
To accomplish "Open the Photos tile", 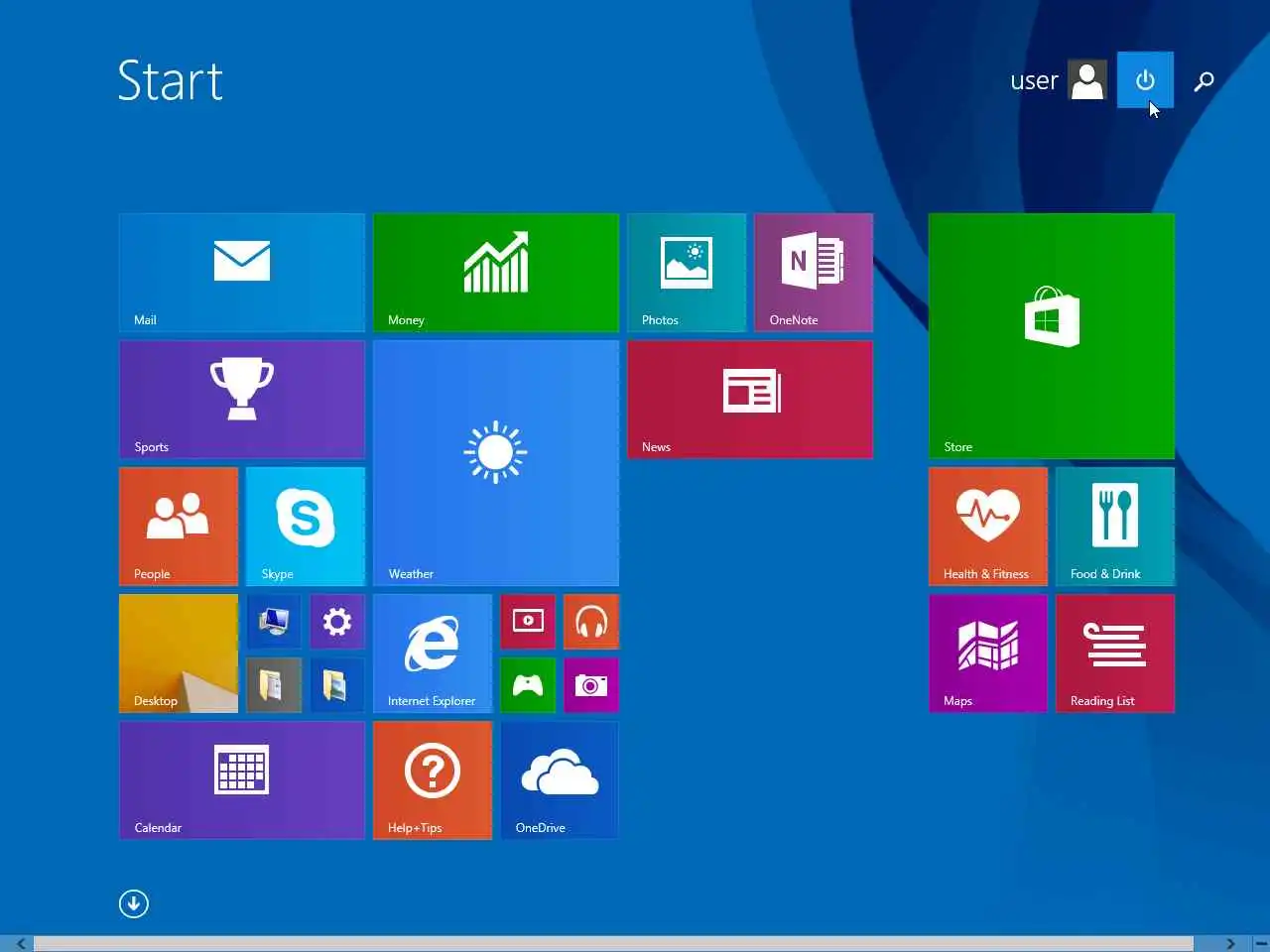I will tap(687, 273).
